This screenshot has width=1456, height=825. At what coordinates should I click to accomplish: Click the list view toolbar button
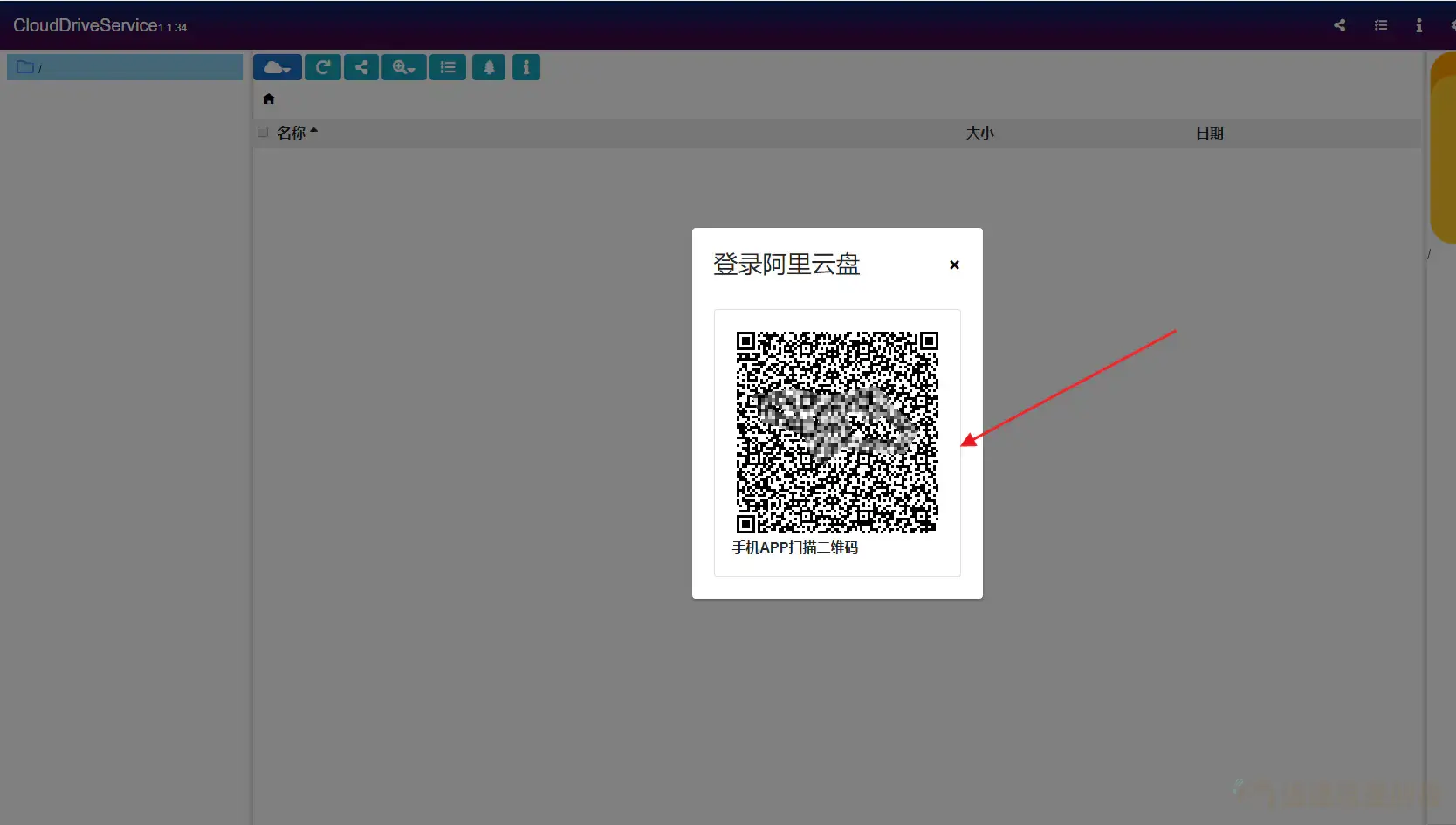(x=447, y=67)
